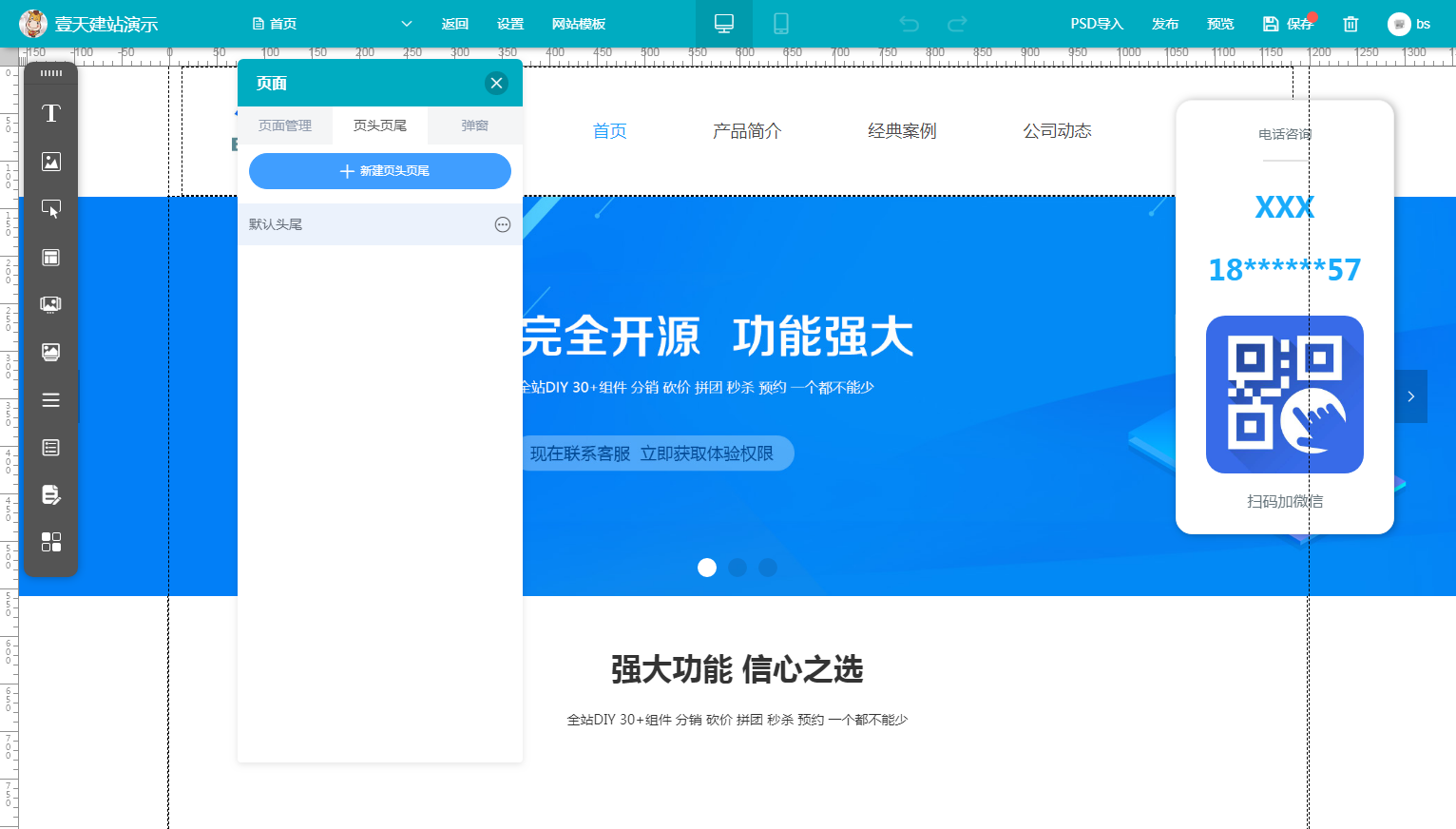The height and width of the screenshot is (829, 1456).
Task: Switch to 页头页尾 tab
Action: [380, 125]
